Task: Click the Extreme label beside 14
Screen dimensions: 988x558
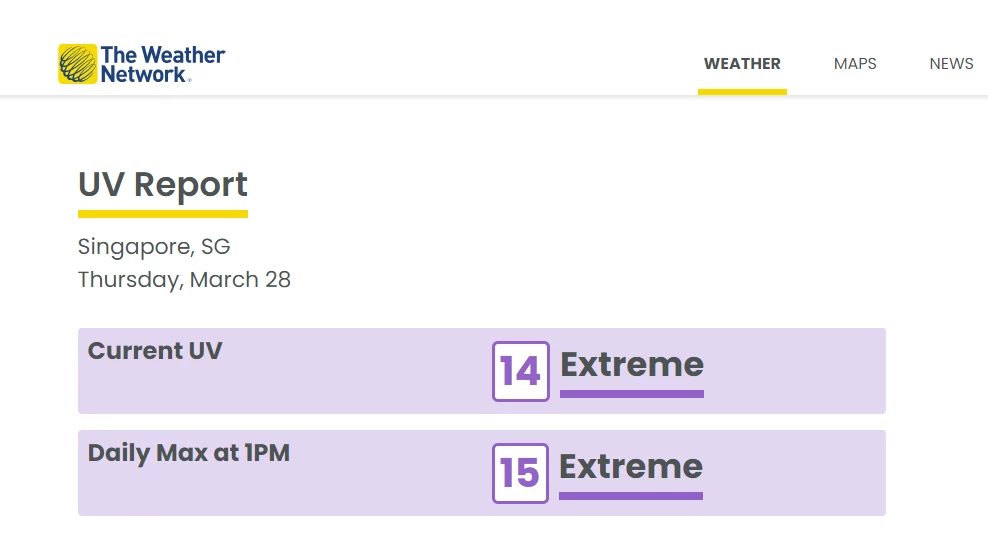Action: [632, 364]
